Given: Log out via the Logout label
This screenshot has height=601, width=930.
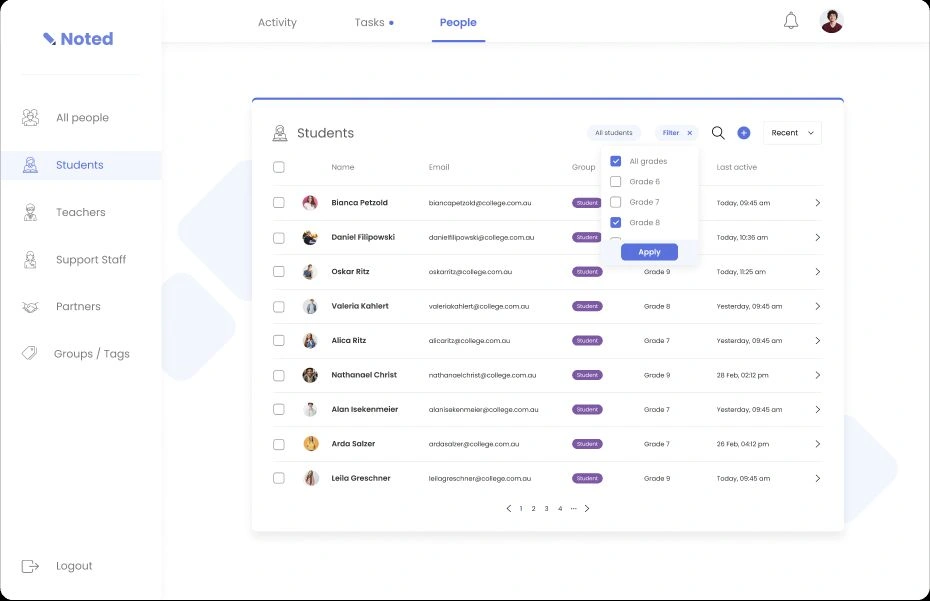Looking at the screenshot, I should (74, 566).
